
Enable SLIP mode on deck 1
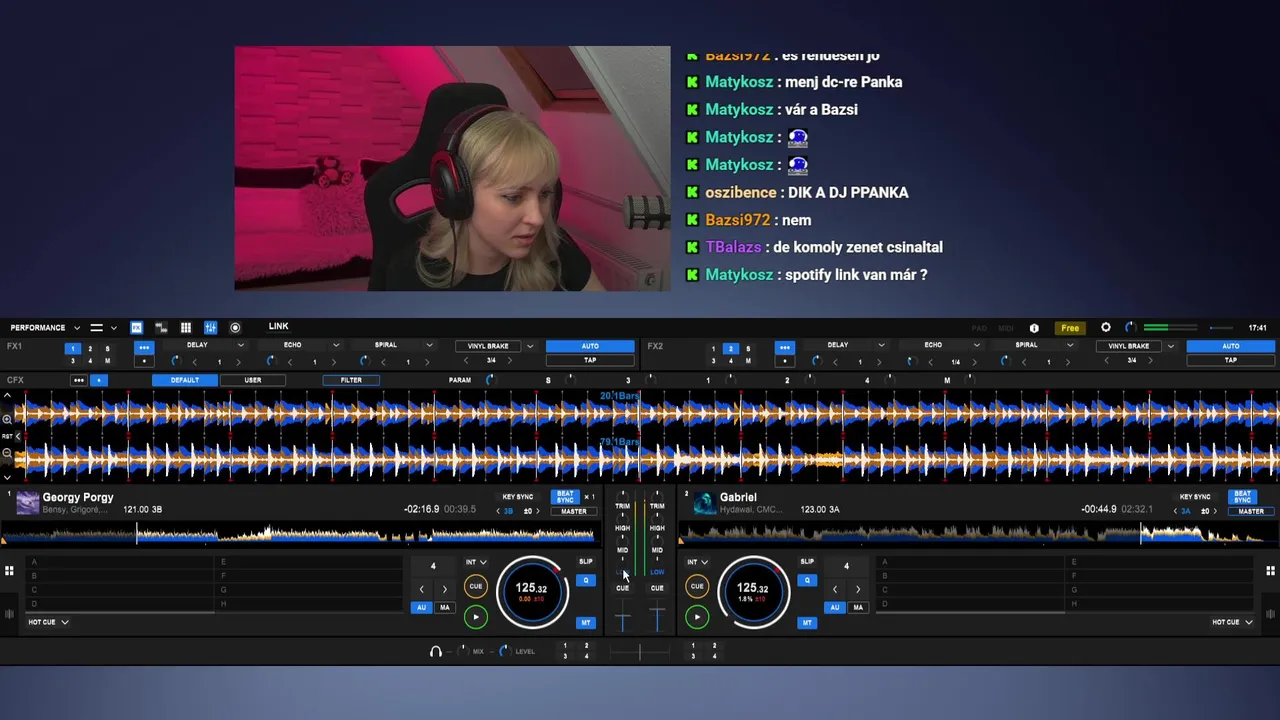click(586, 561)
